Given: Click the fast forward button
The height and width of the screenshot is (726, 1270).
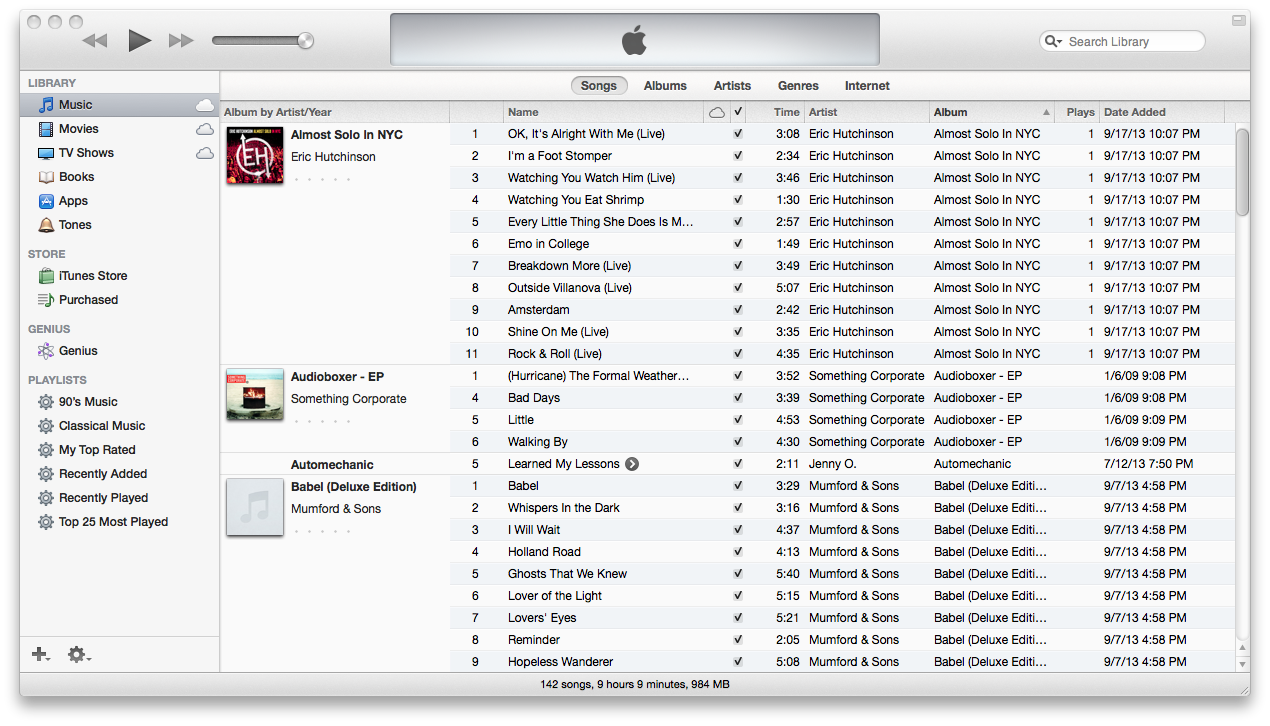Looking at the screenshot, I should tap(181, 41).
